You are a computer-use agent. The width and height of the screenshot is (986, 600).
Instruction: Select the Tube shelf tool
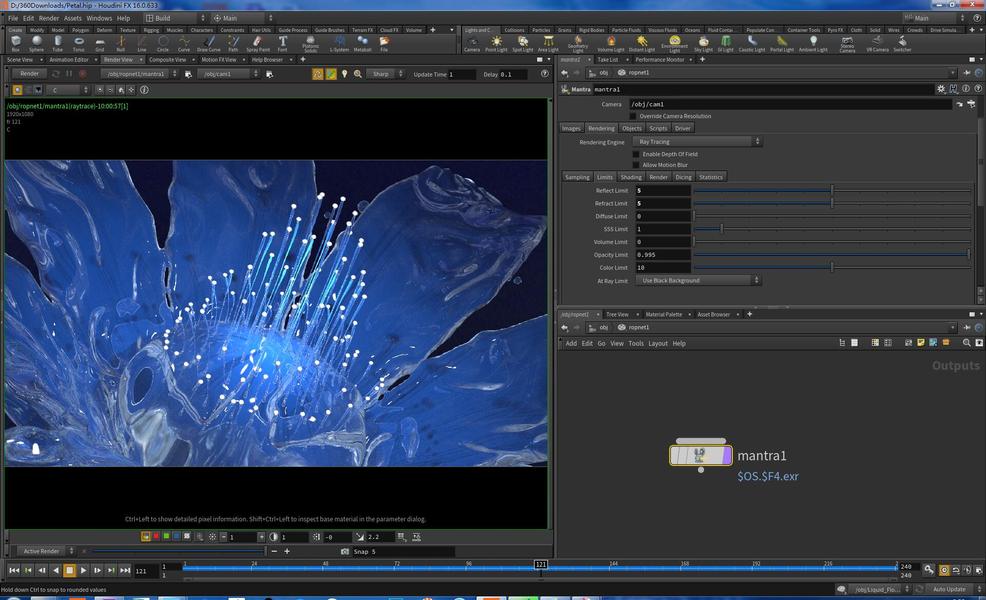[57, 43]
